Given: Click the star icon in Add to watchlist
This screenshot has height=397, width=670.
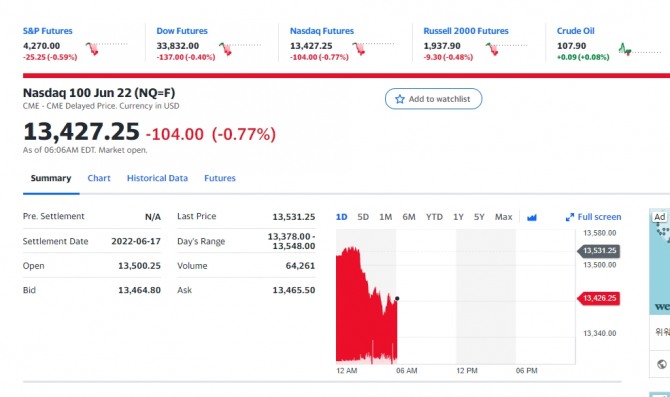Looking at the screenshot, I should pos(400,99).
